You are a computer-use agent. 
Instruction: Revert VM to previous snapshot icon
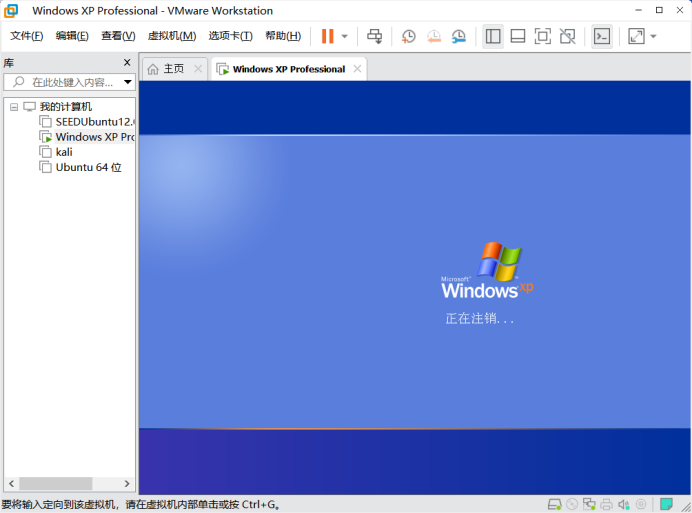pos(434,36)
